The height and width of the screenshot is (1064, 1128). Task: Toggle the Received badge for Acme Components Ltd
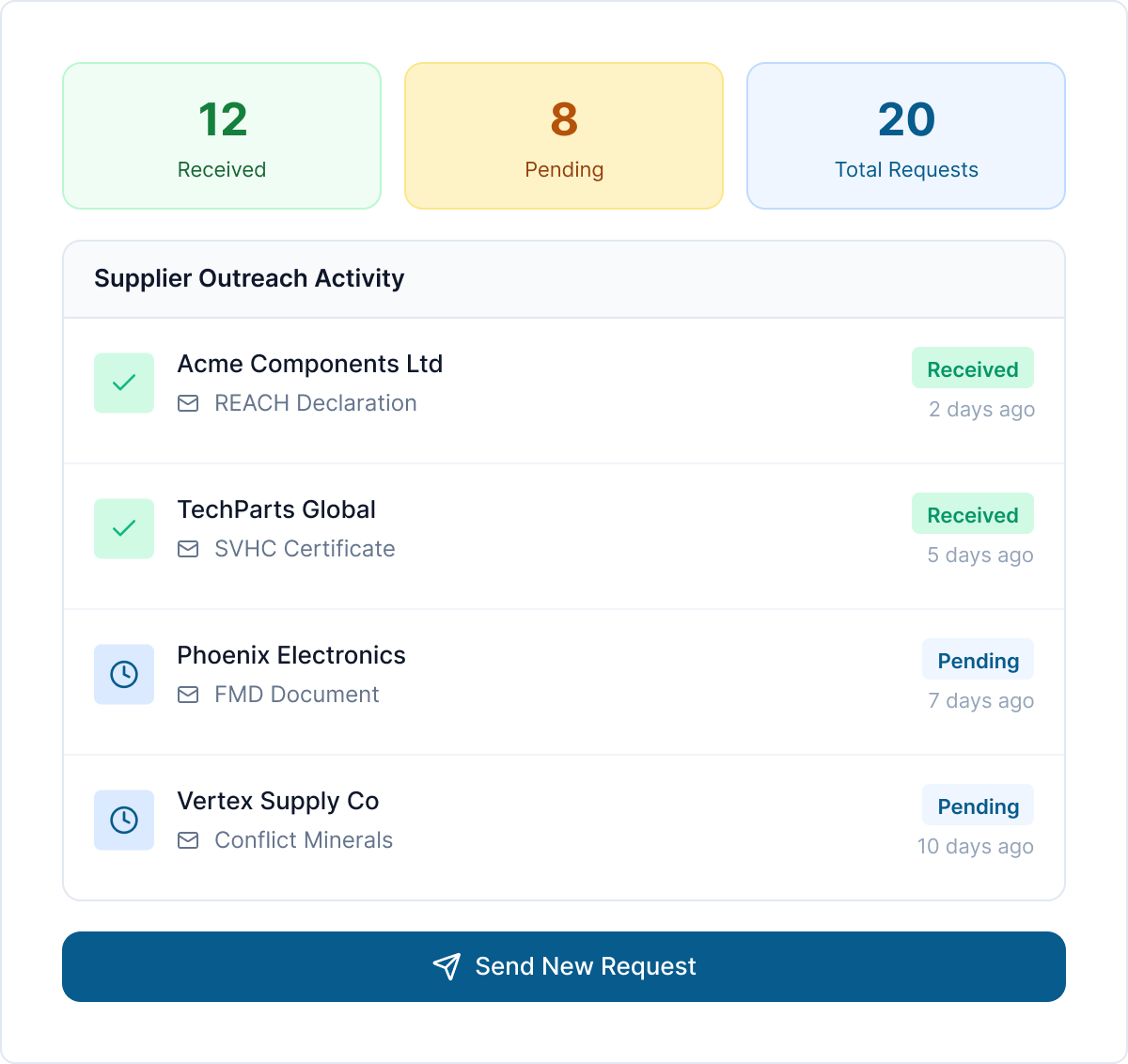click(973, 368)
